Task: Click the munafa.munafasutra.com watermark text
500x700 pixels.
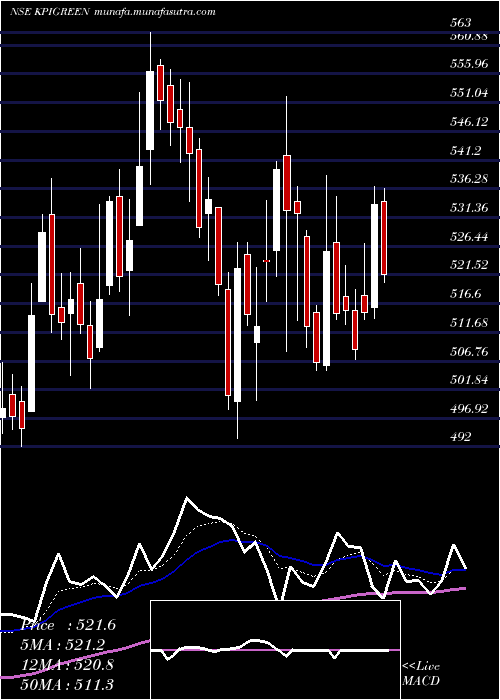Action: point(155,12)
